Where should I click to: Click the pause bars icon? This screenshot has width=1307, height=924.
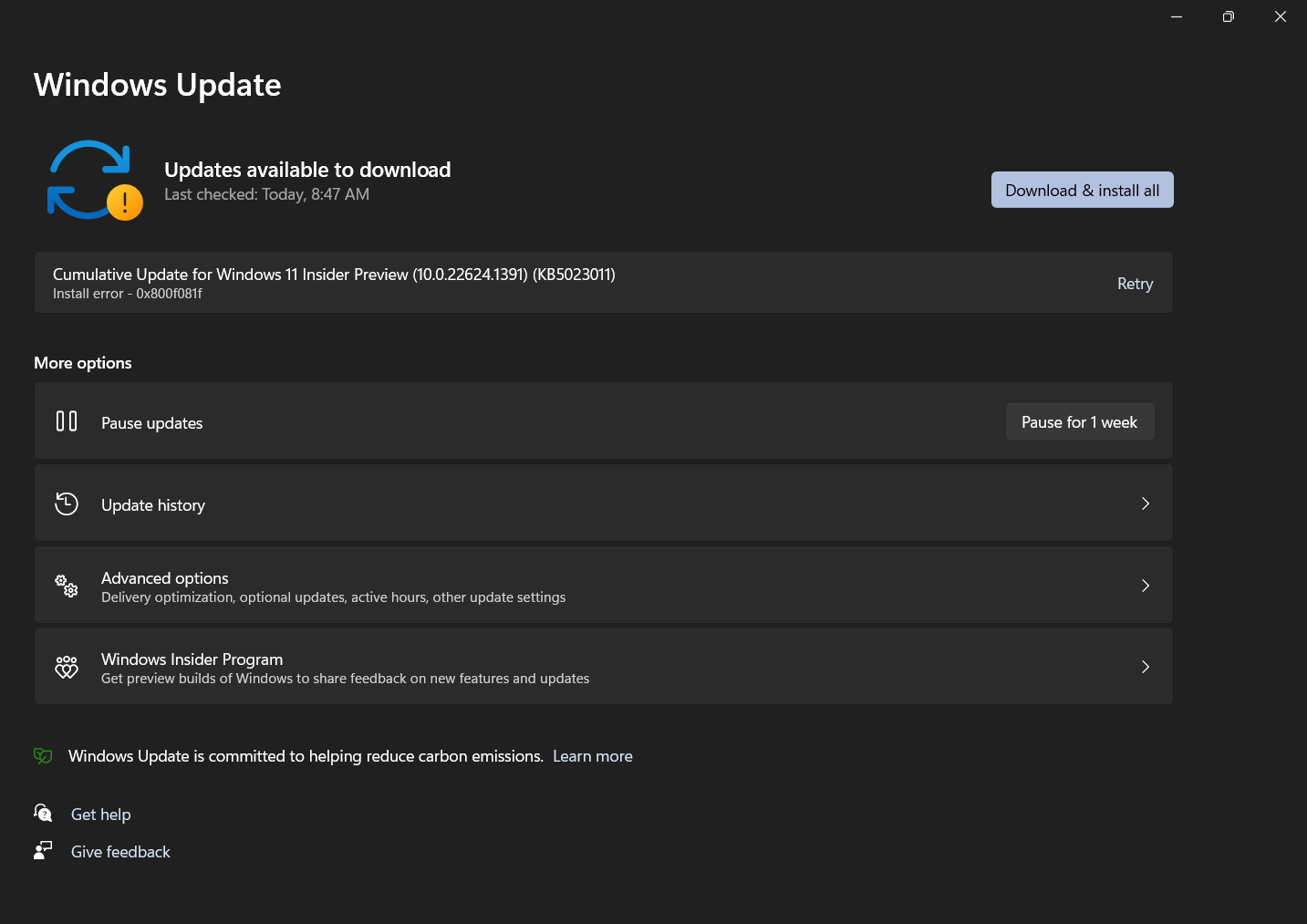(67, 421)
